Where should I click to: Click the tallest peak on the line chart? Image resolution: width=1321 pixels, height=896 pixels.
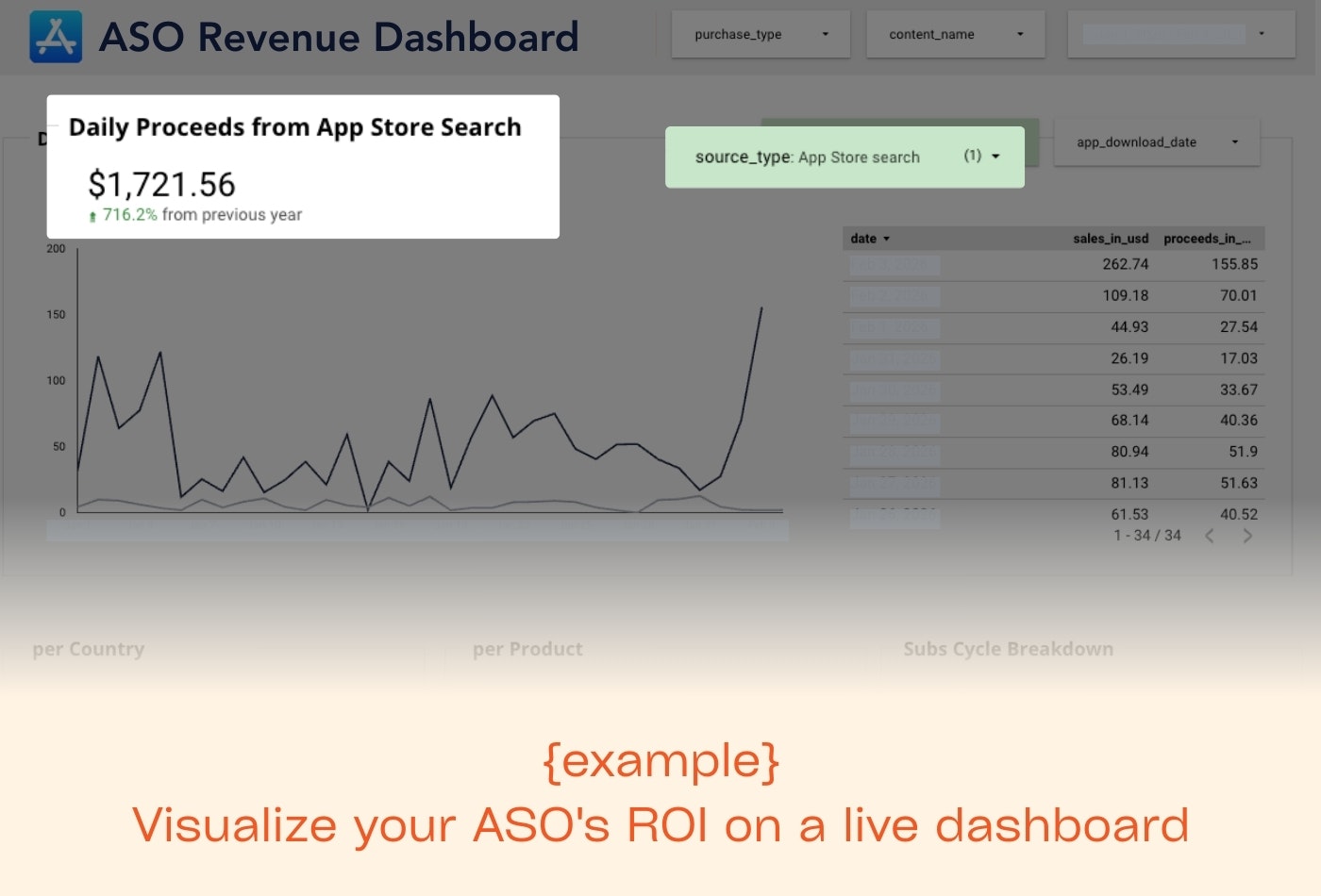tap(761, 308)
